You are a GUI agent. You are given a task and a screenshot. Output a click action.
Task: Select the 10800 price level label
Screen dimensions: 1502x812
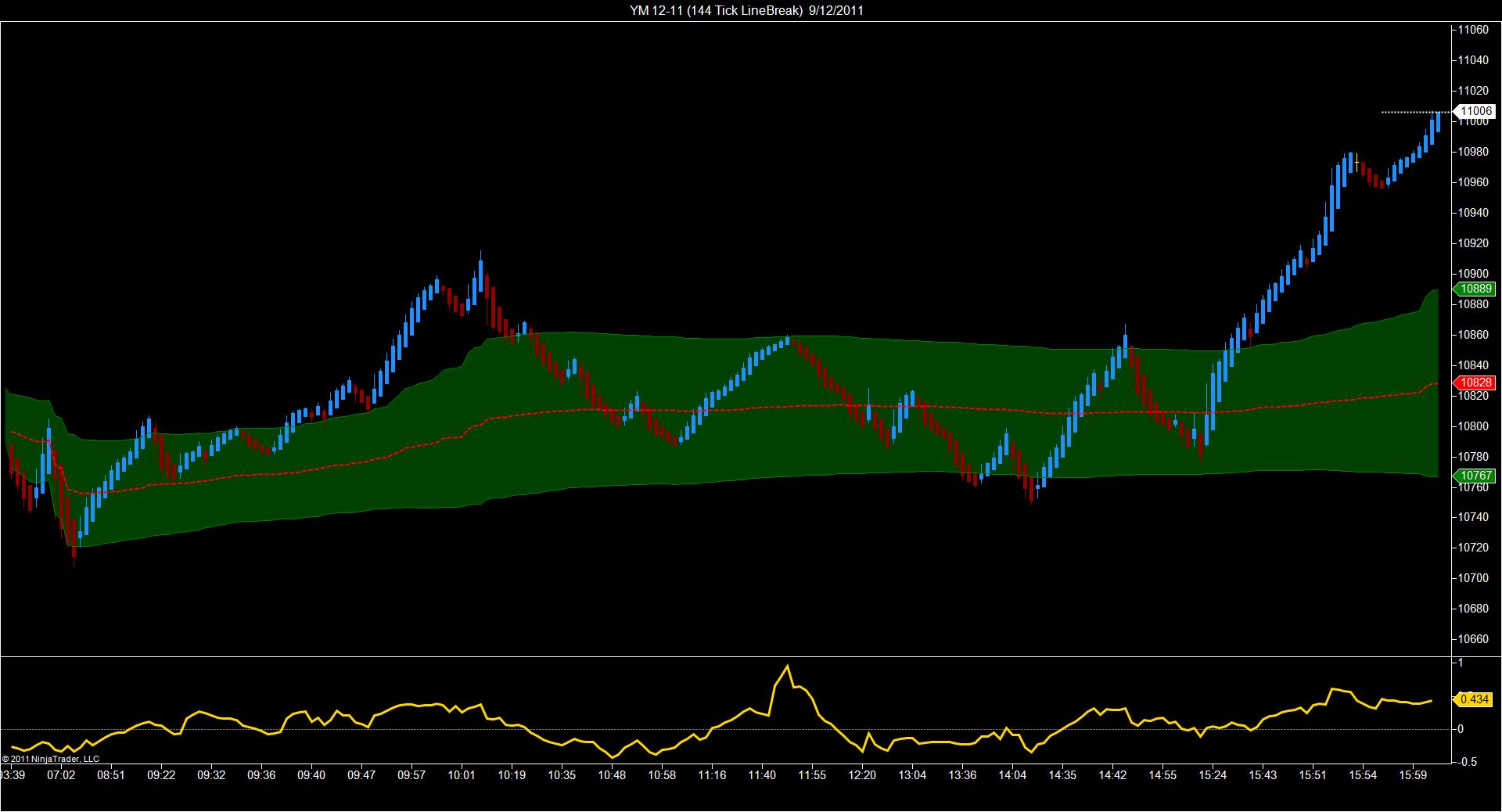[1472, 426]
